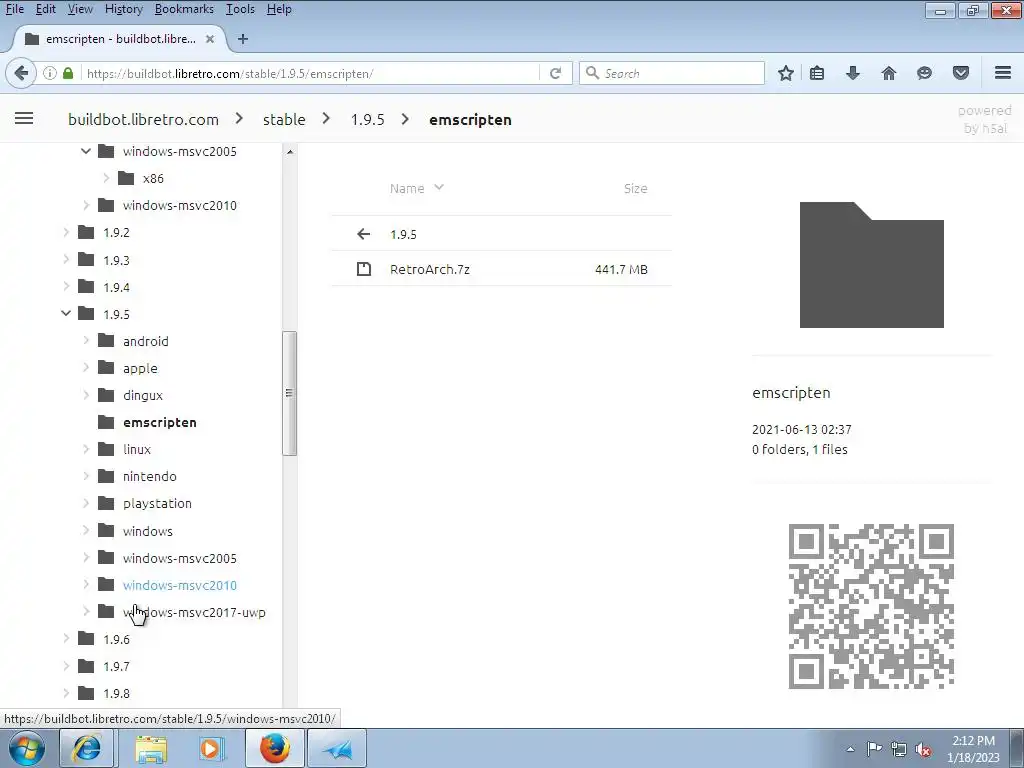
Task: Show site information icon in address bar
Action: pyautogui.click(x=50, y=73)
